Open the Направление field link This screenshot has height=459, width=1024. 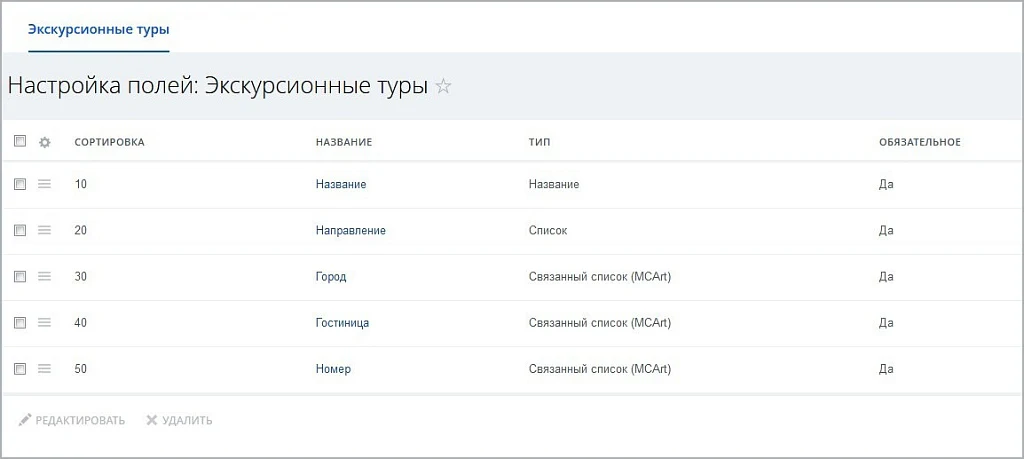point(351,230)
